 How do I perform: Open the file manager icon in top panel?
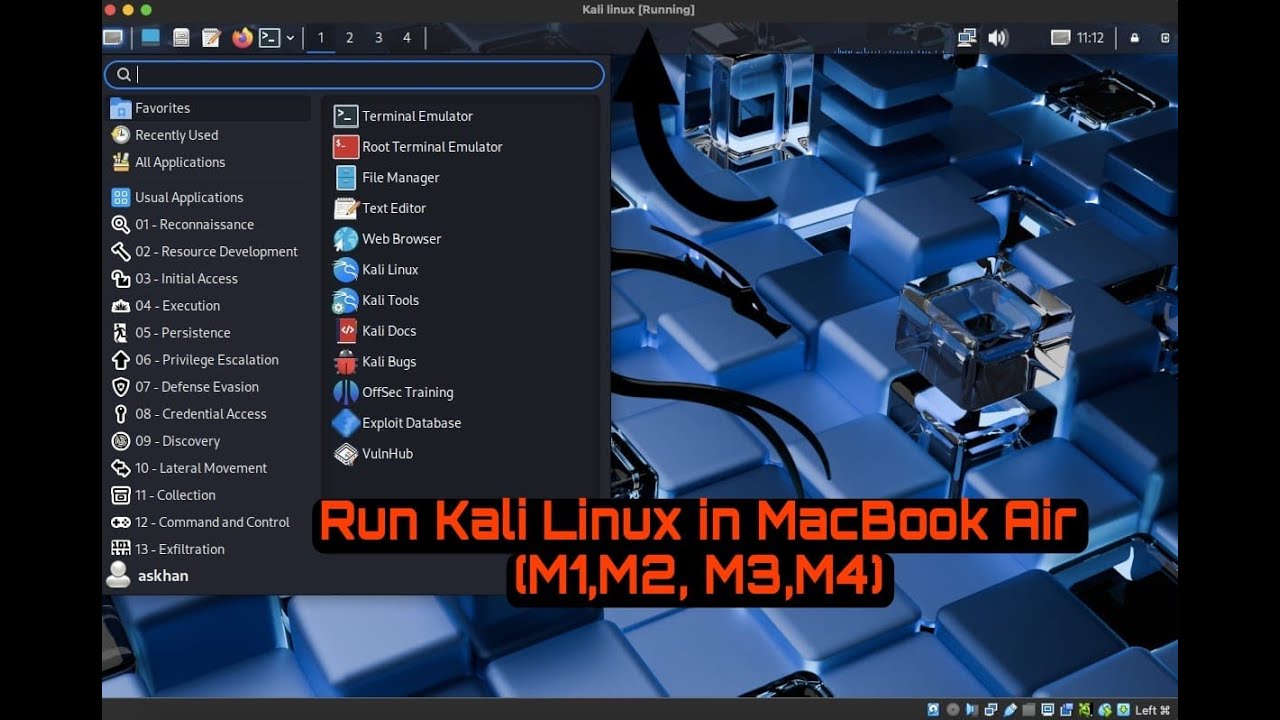pos(181,38)
